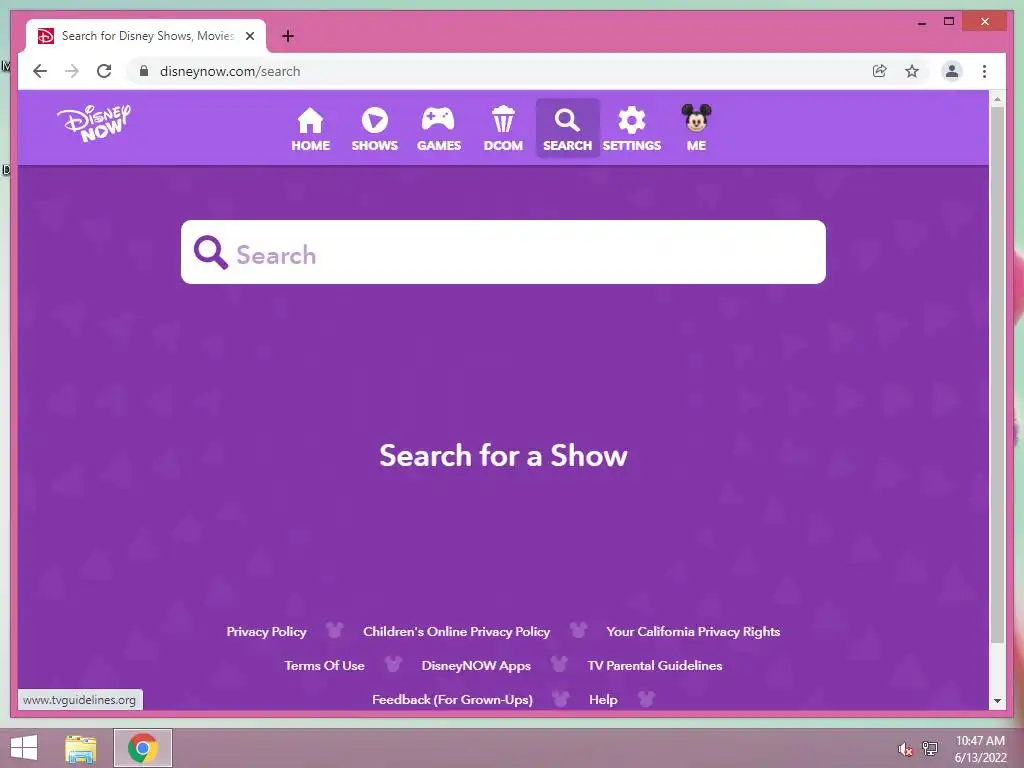Click the purple magnifier in the search box
The image size is (1024, 768).
[x=210, y=253]
